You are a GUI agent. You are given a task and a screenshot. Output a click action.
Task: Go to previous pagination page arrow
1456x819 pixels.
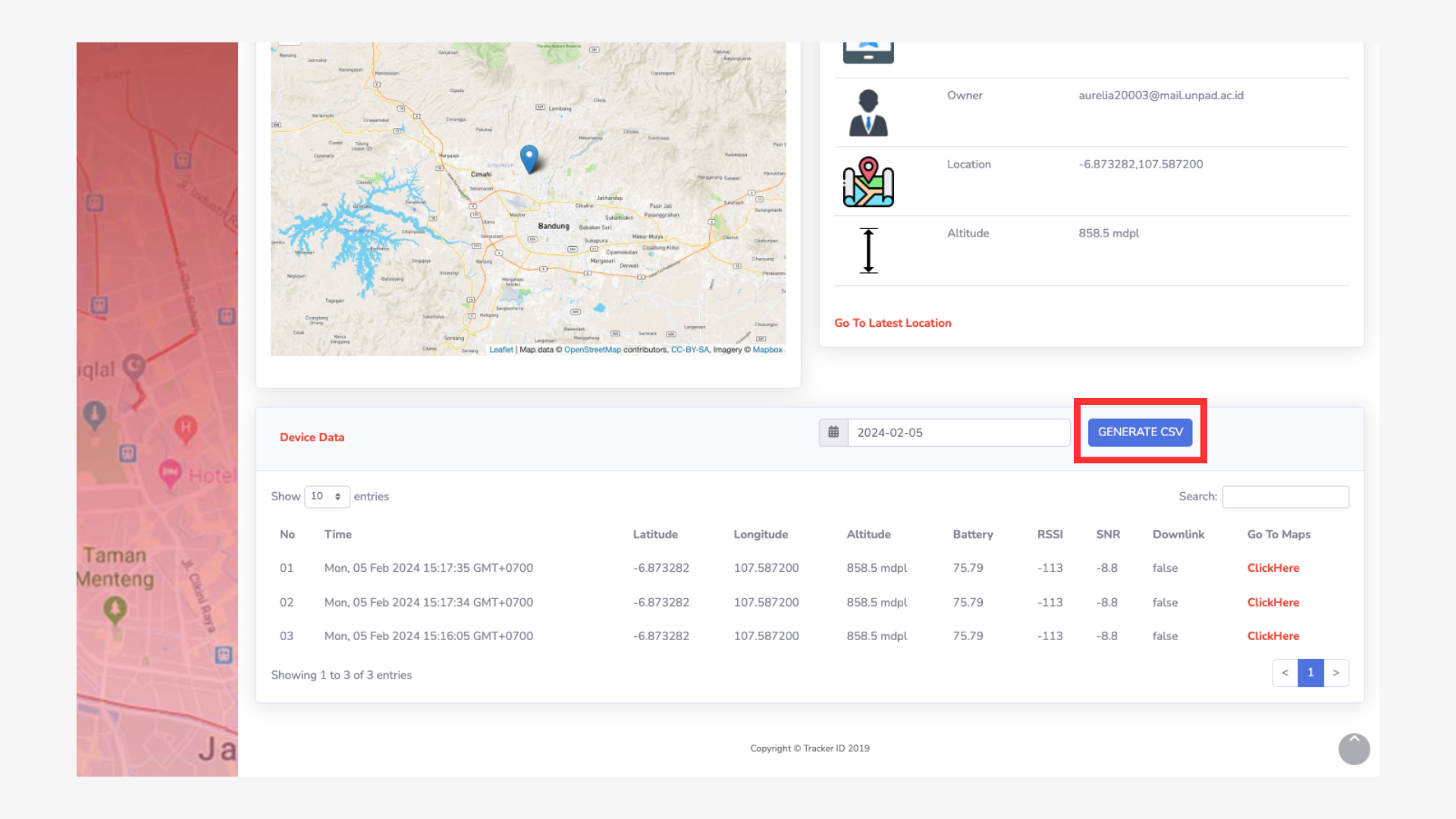point(1285,673)
